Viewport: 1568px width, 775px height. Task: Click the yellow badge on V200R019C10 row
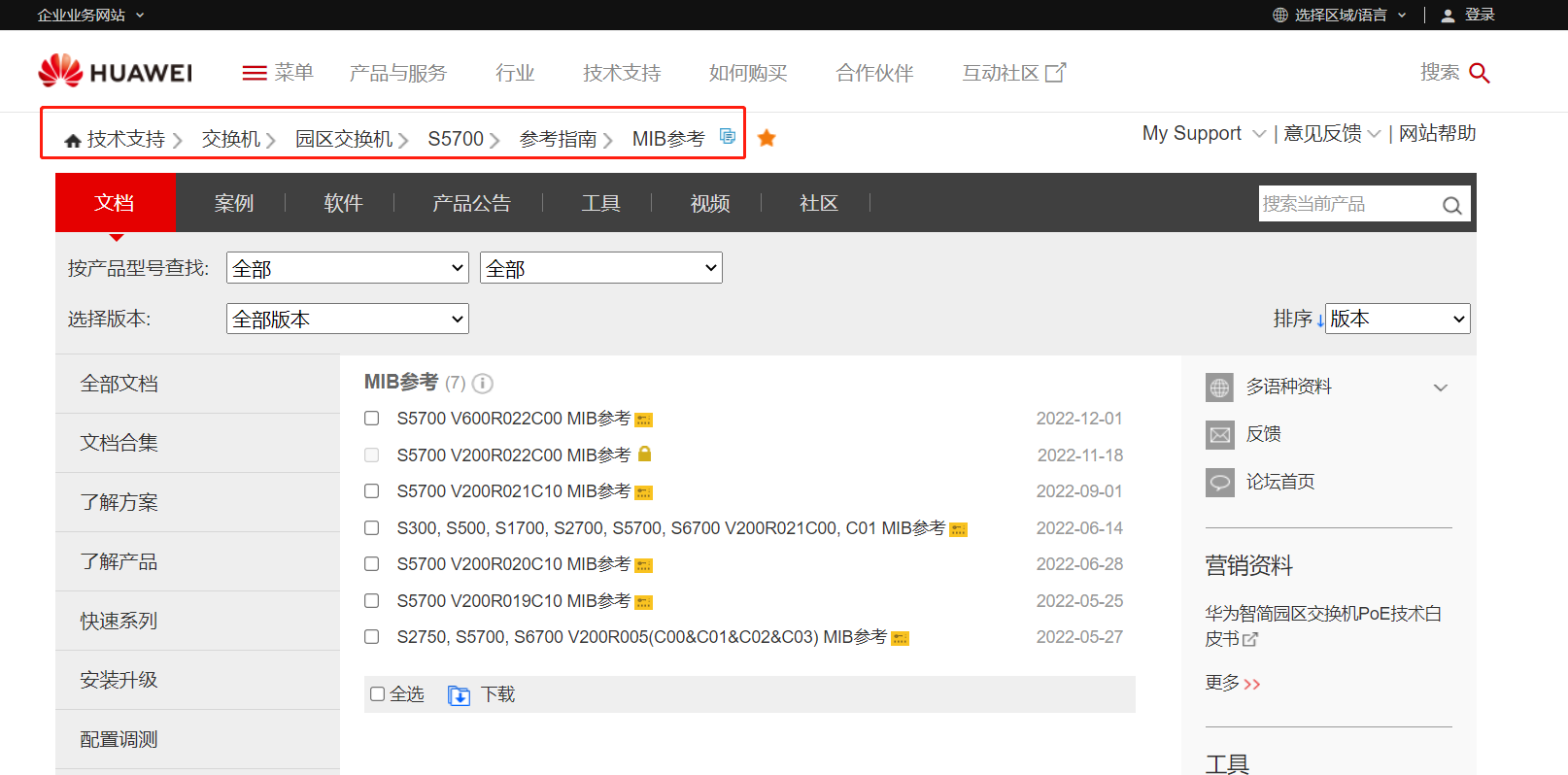[x=643, y=602]
